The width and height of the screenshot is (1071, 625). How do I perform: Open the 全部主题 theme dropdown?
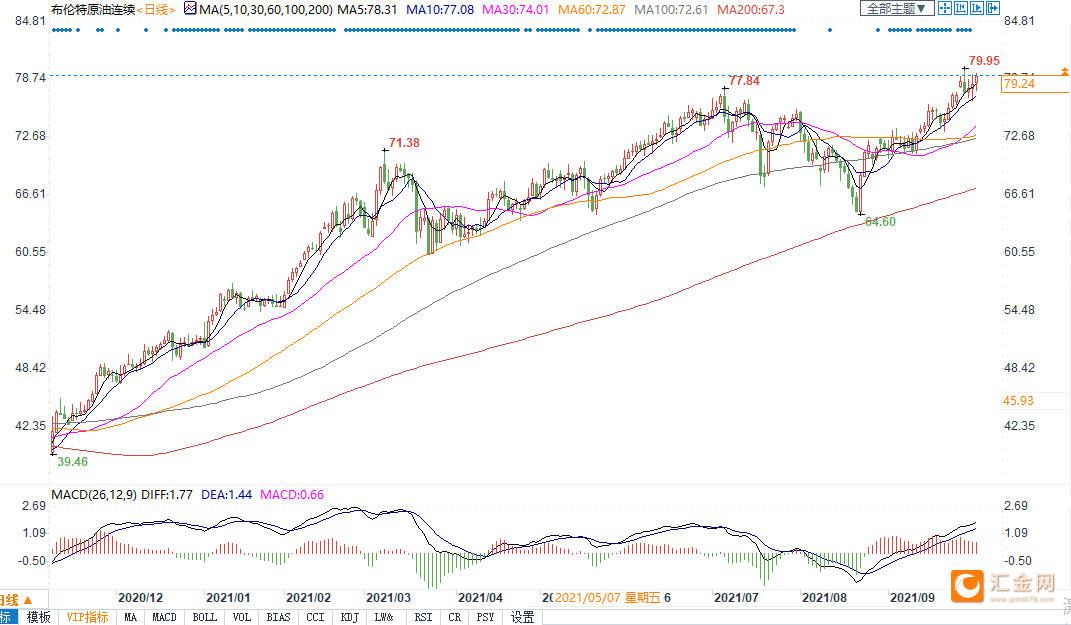(897, 8)
